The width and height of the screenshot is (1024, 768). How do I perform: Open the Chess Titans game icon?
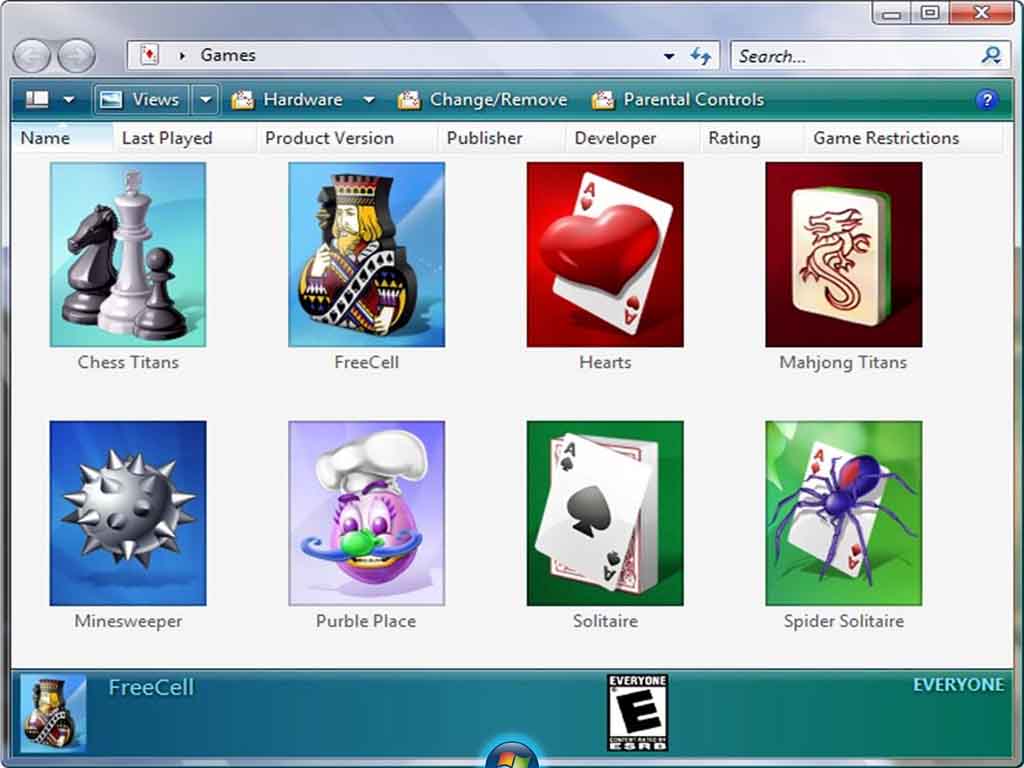click(x=128, y=255)
